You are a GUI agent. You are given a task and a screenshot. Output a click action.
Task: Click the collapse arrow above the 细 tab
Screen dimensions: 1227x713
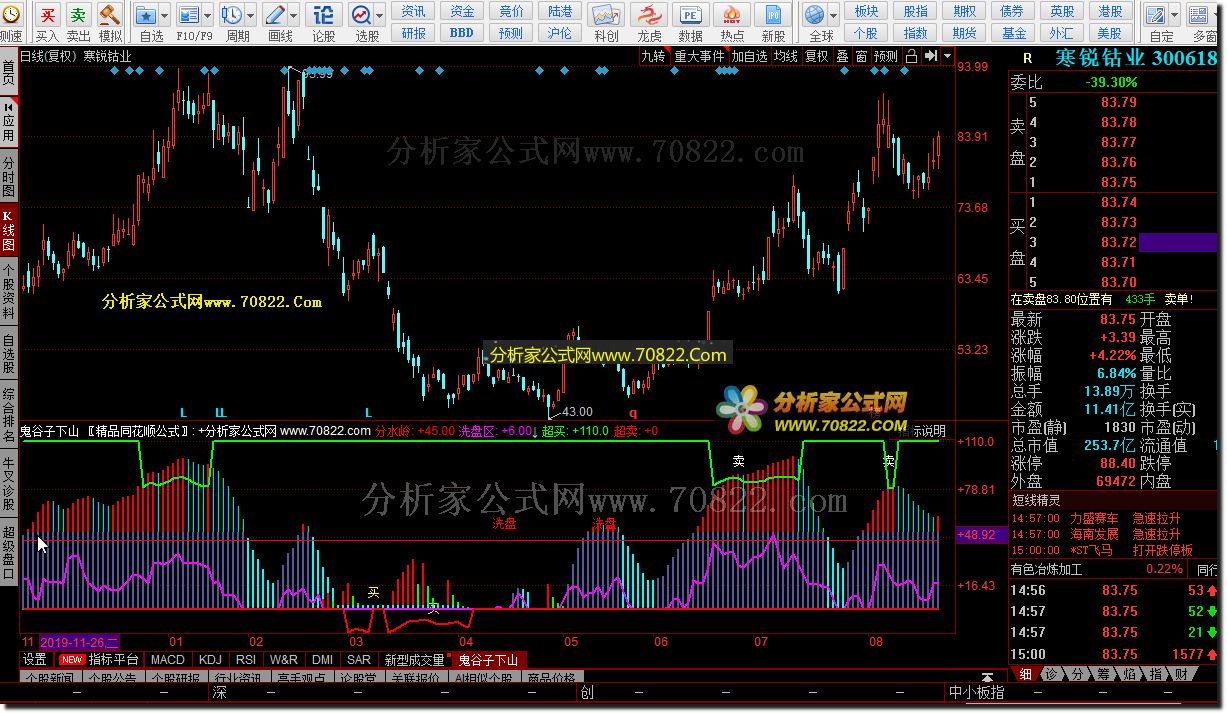click(x=988, y=677)
